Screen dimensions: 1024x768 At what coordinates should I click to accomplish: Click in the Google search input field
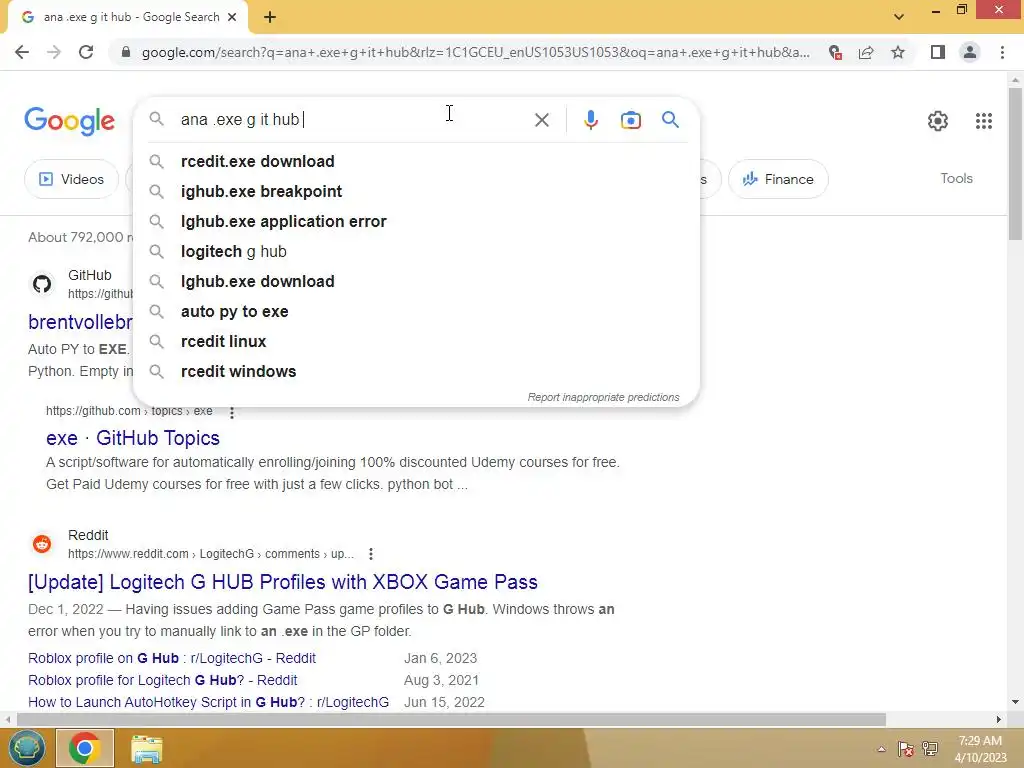click(x=353, y=120)
